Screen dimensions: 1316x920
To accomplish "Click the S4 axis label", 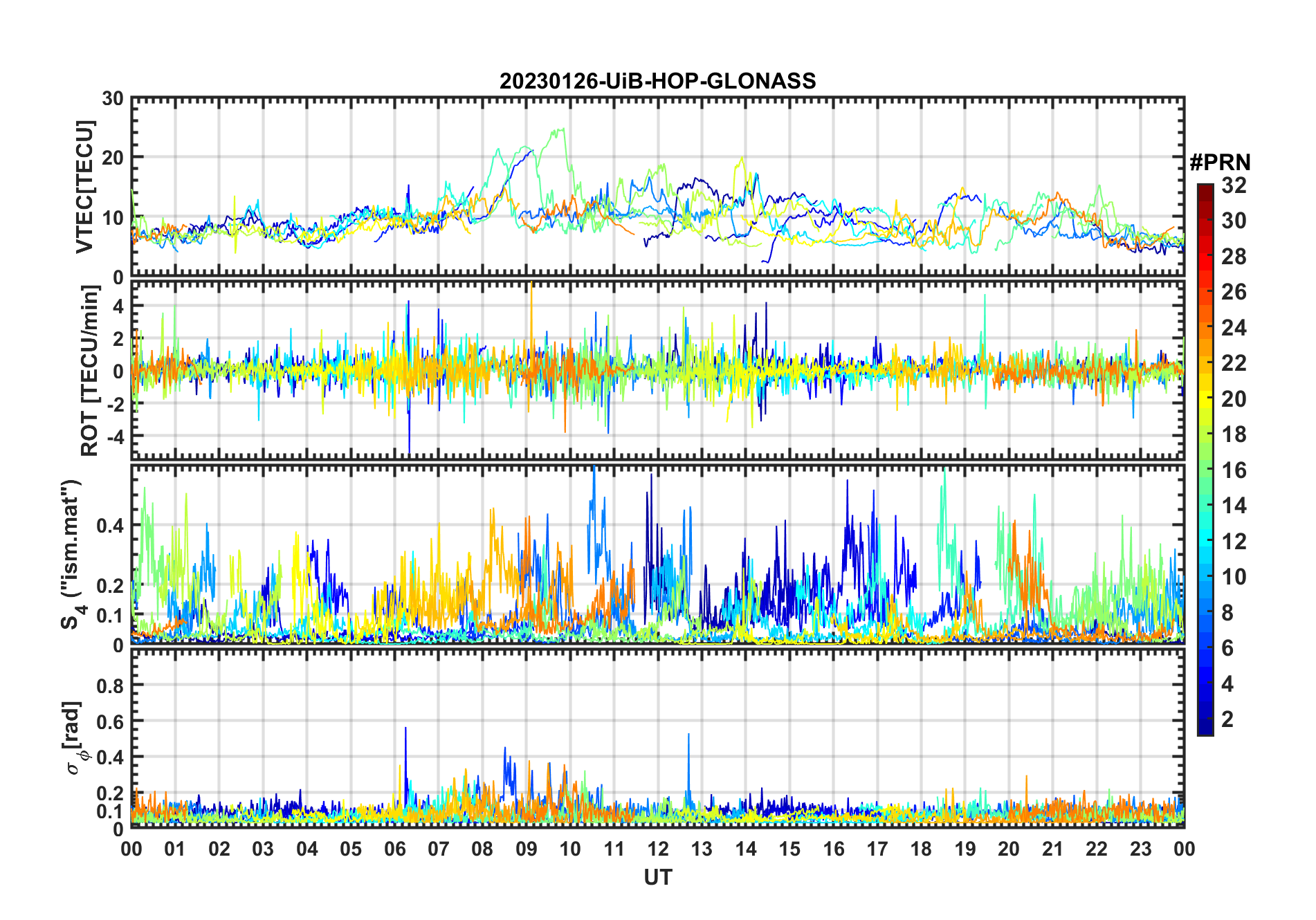I will pos(71,555).
